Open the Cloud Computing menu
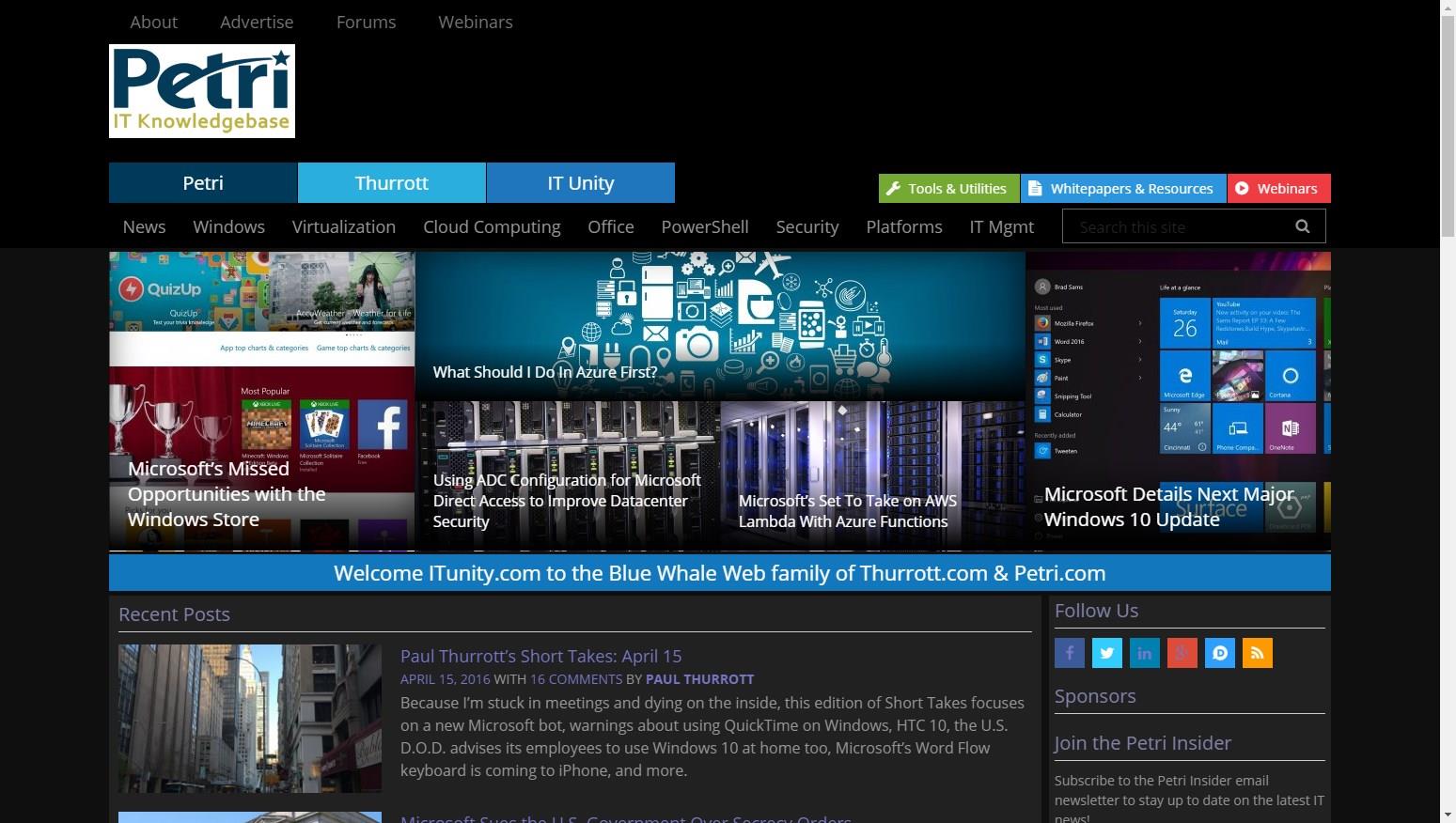The image size is (1456, 823). (492, 226)
